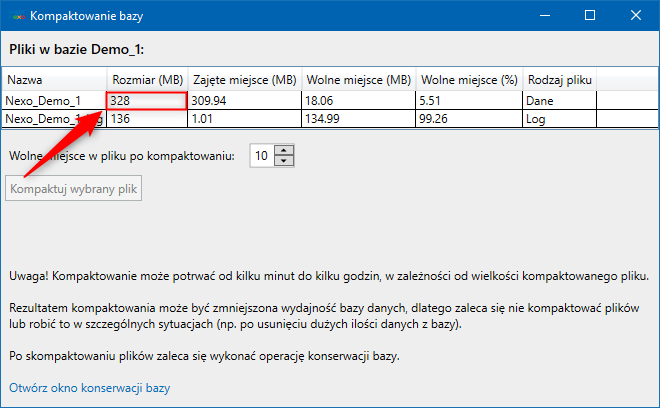660x408 pixels.
Task: Click the 136 size cell in Log row
Action: point(146,119)
